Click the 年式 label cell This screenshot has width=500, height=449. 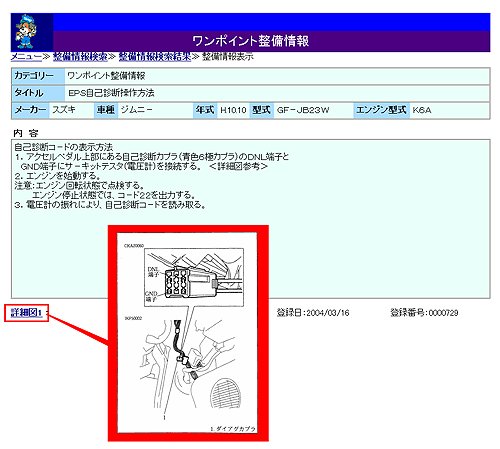pyautogui.click(x=205, y=110)
